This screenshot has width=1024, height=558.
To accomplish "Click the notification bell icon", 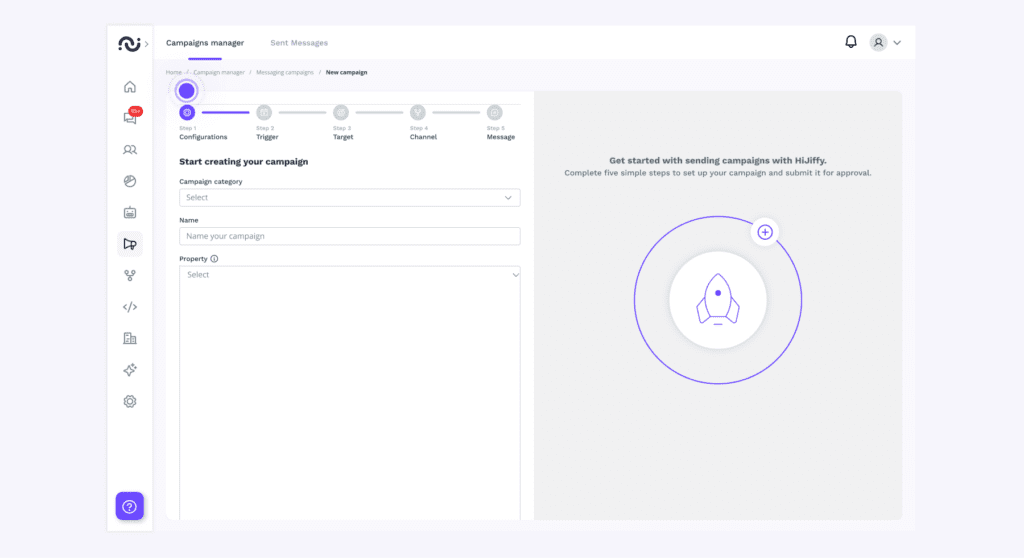I will coord(851,42).
